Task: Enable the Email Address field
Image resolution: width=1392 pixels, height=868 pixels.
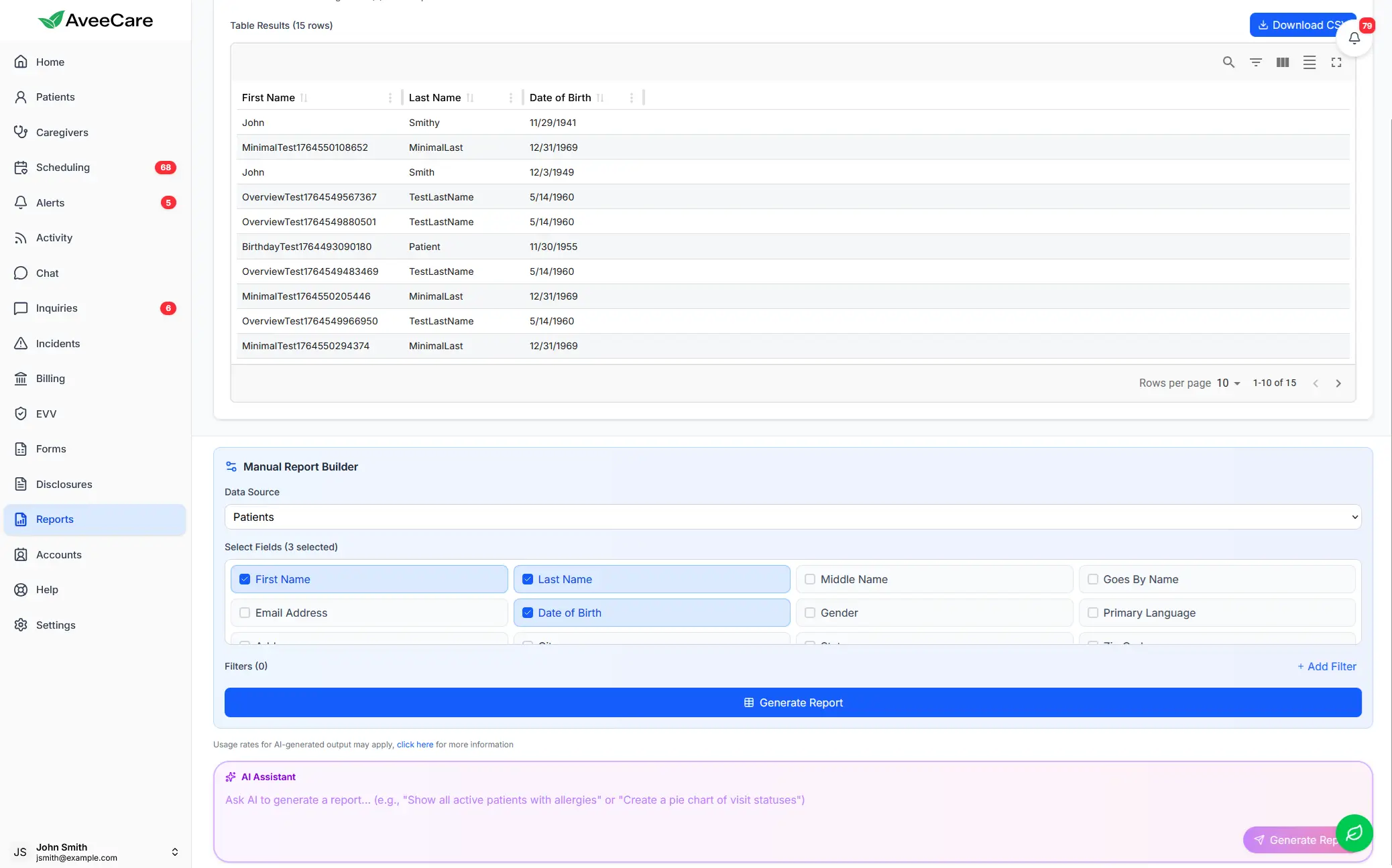Action: click(x=244, y=613)
